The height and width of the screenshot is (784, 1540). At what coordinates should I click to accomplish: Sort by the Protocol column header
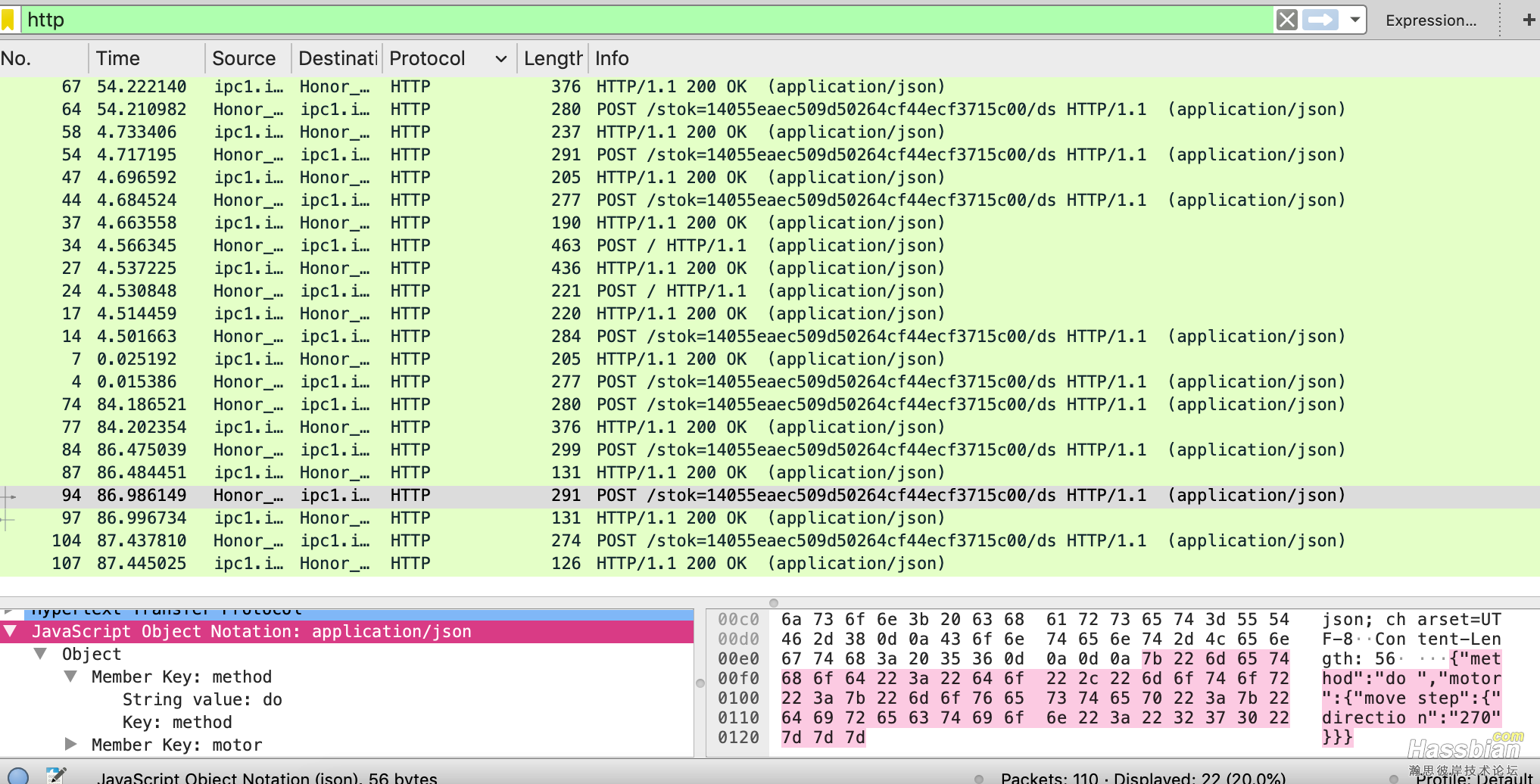[450, 58]
